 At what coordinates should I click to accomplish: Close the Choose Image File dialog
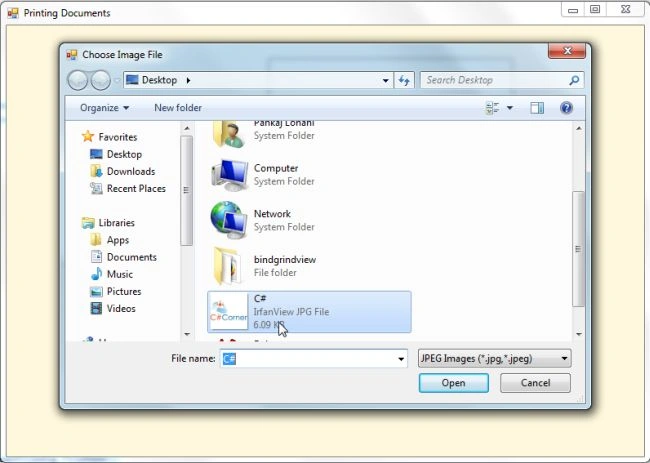(567, 51)
